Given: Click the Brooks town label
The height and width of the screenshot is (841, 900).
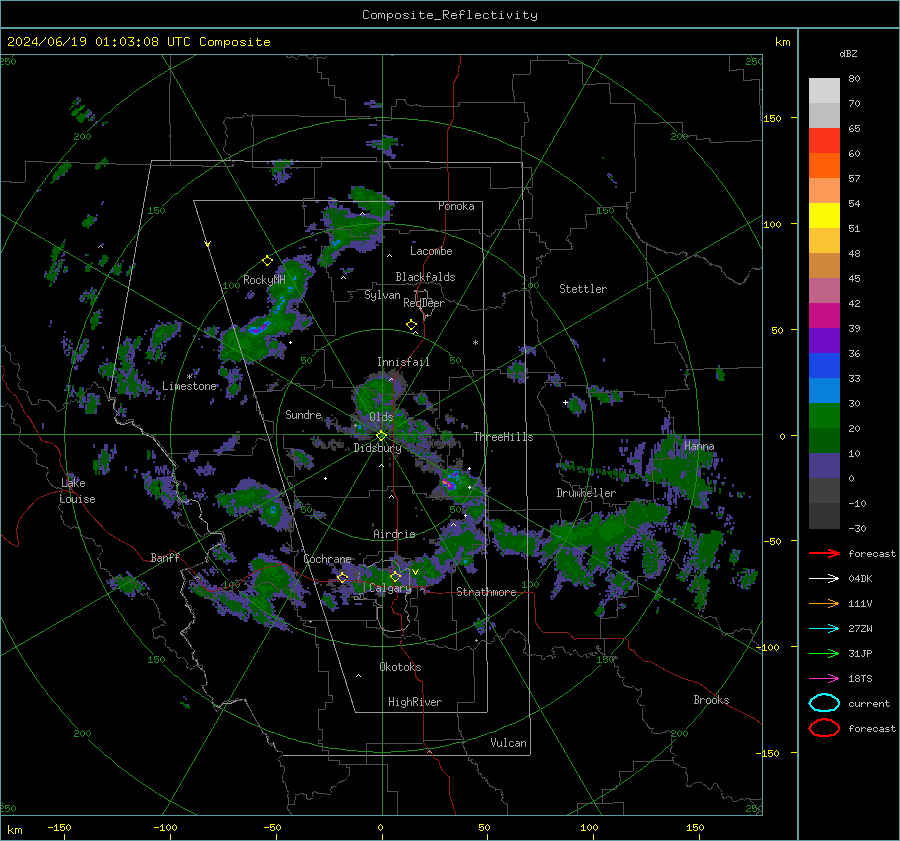Looking at the screenshot, I should pos(711,700).
